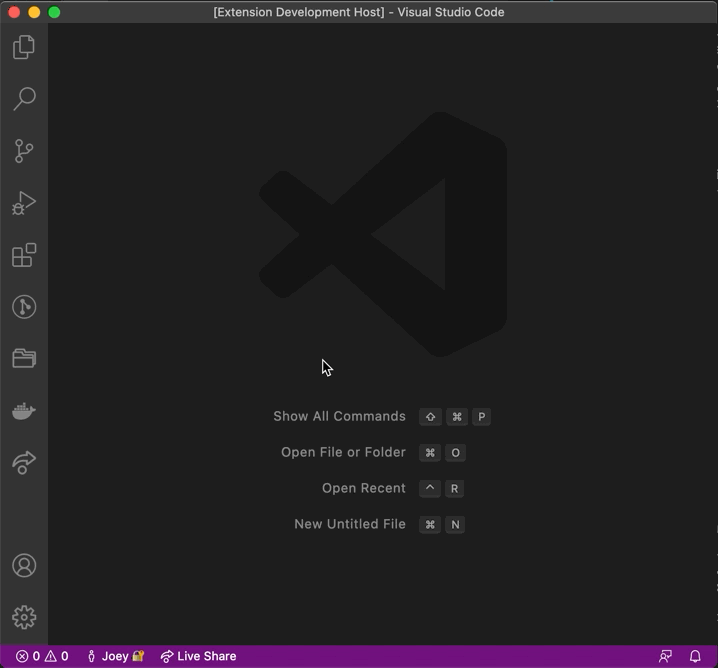Click the Shift key hint for commands
This screenshot has height=668, width=718.
point(430,417)
